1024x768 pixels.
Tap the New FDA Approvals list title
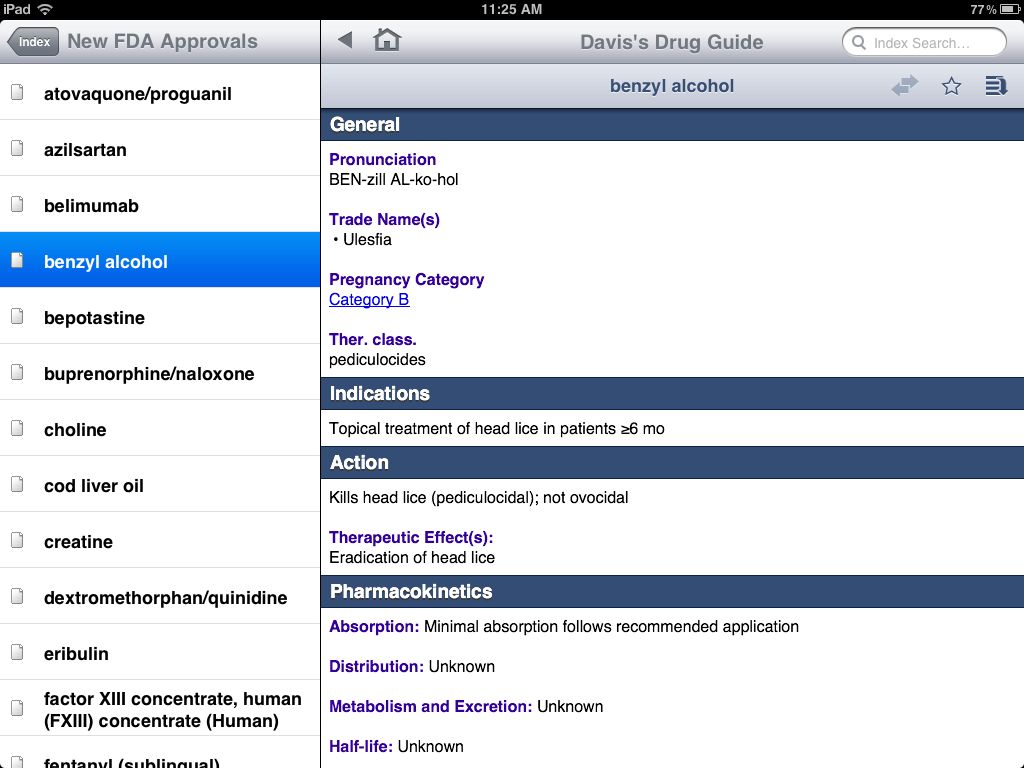pyautogui.click(x=163, y=41)
